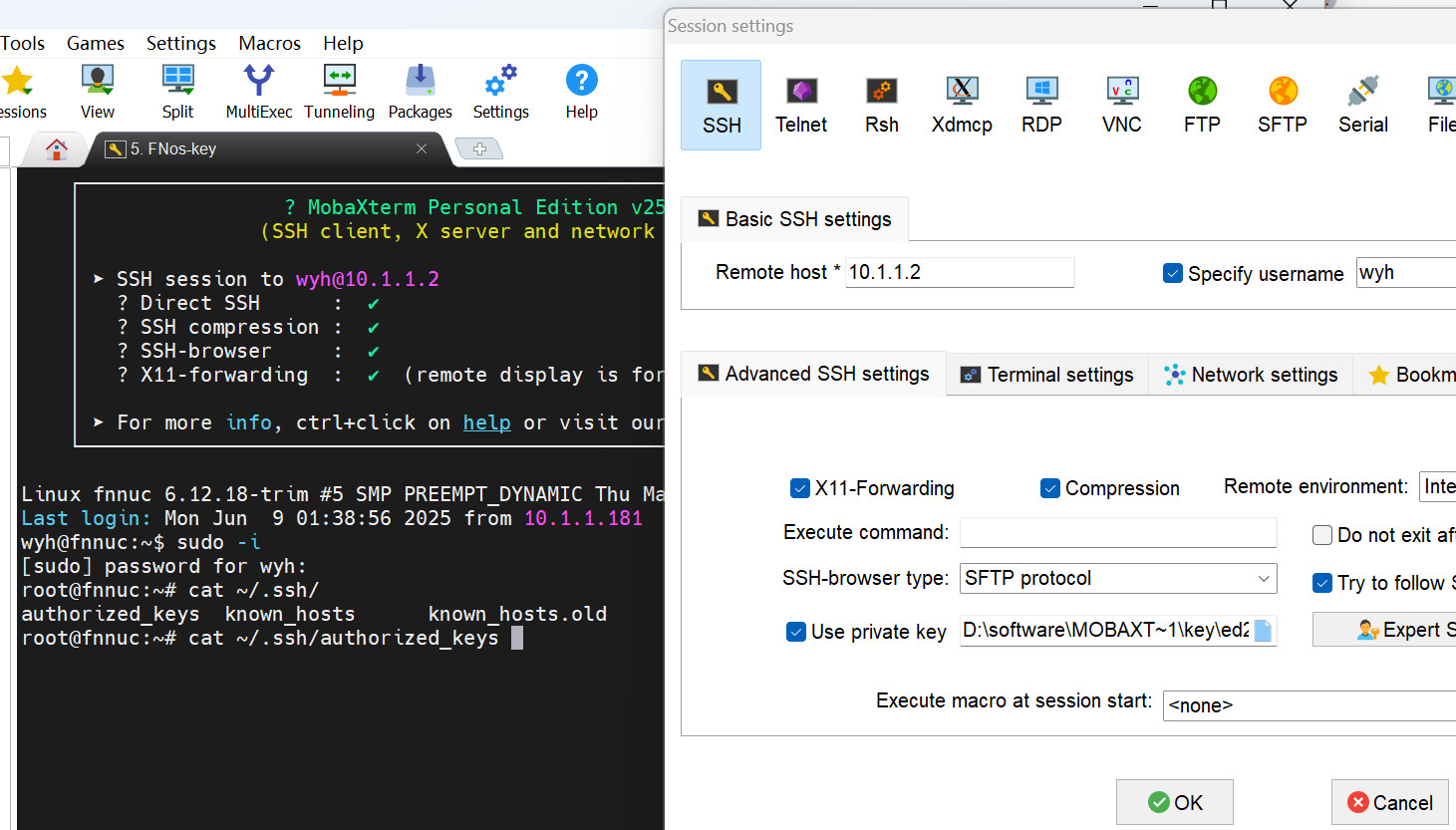Select SSH session type icon
This screenshot has width=1456, height=830.
point(722,105)
